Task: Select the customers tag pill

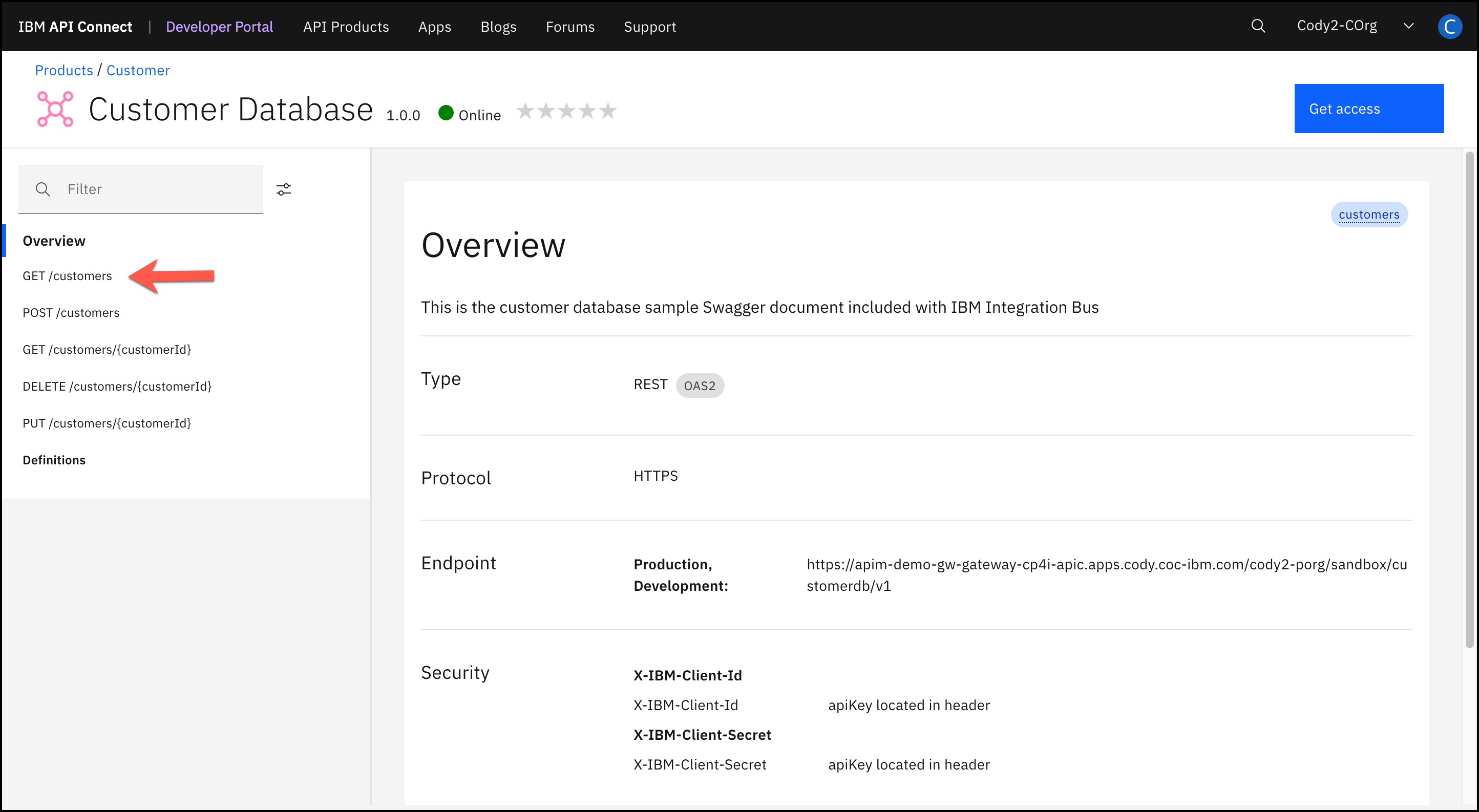Action: (1369, 215)
